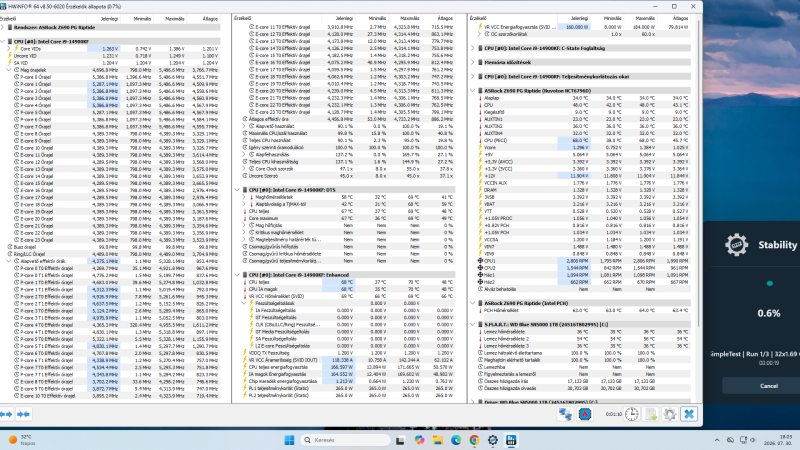Collapse the CPU [#0] Intel Core i9-14900KF group
800x450 pixels.
click(3, 41)
